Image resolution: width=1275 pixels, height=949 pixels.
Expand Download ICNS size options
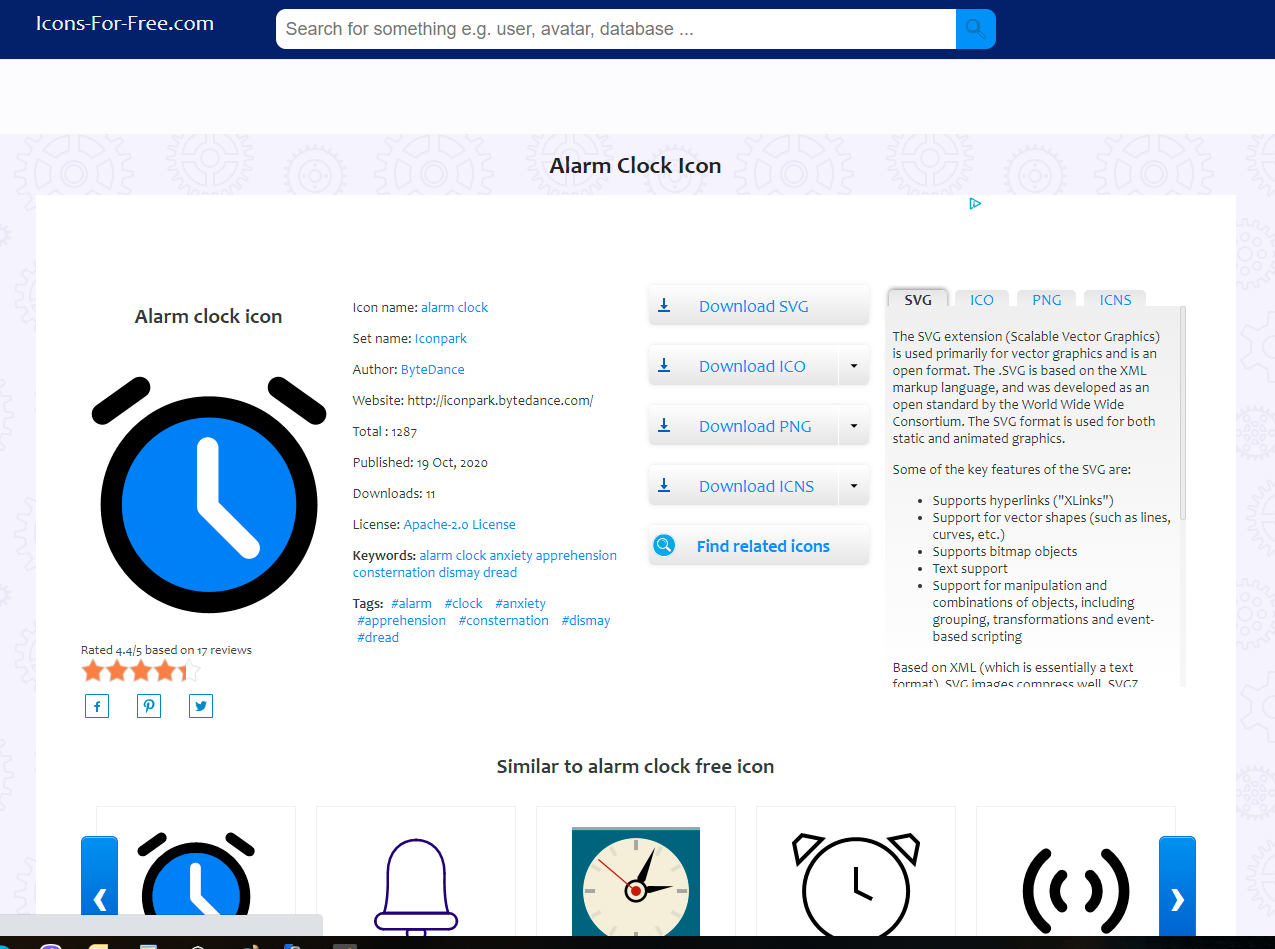(x=853, y=486)
